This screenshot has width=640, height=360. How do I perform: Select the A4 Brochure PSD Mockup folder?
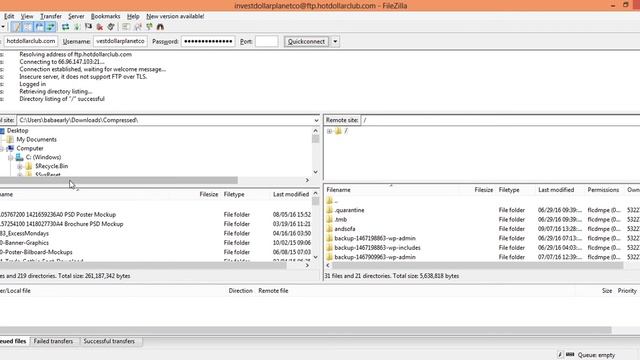[62, 224]
